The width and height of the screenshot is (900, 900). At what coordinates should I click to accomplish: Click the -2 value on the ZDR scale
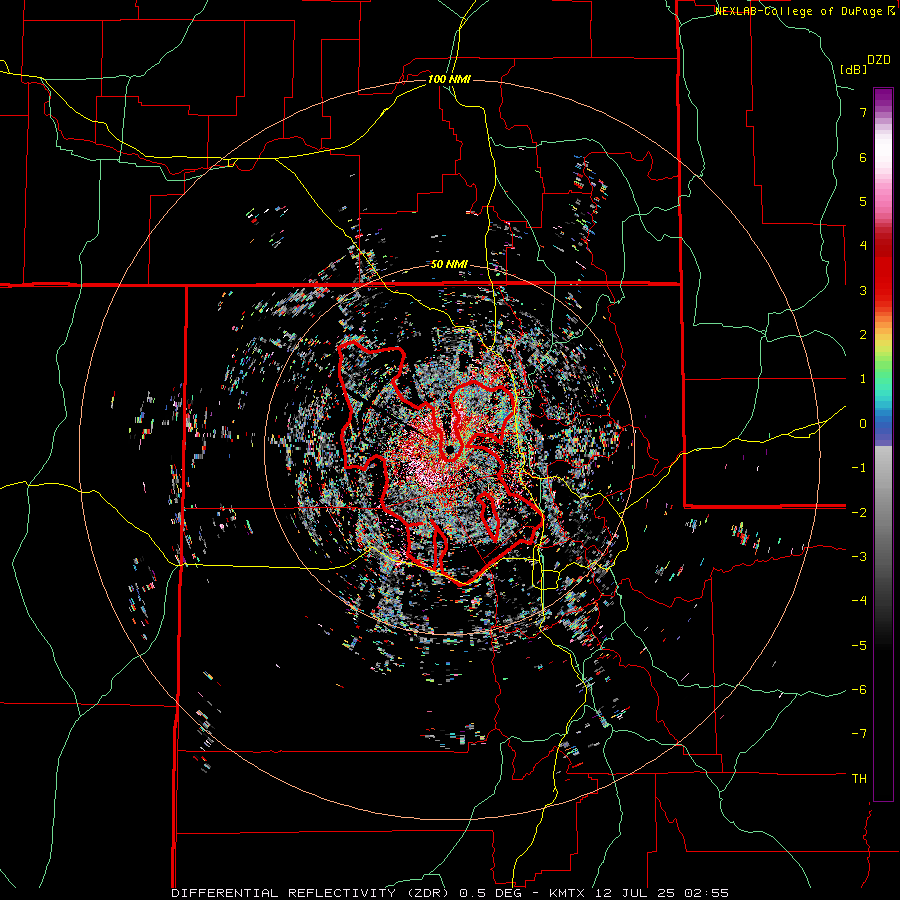[859, 512]
